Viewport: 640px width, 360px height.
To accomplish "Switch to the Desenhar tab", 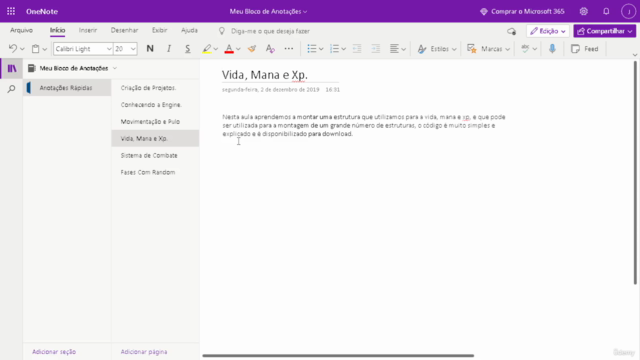I will point(124,30).
